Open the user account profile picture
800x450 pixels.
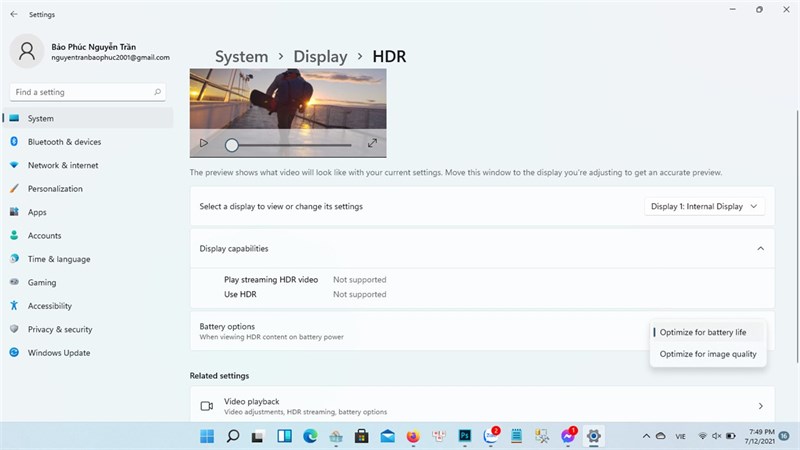(x=27, y=51)
